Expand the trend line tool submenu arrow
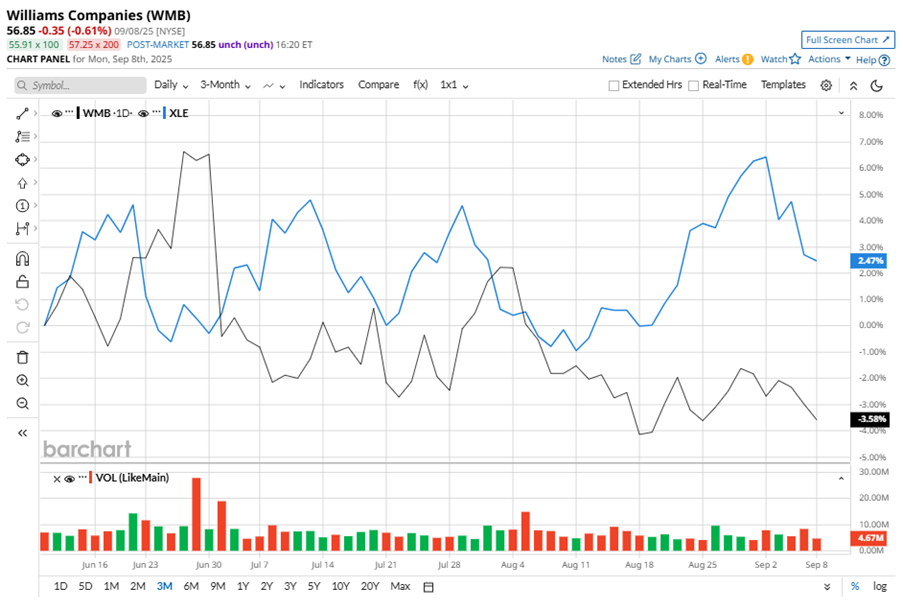Viewport: 903px width, 610px height. 35,113
